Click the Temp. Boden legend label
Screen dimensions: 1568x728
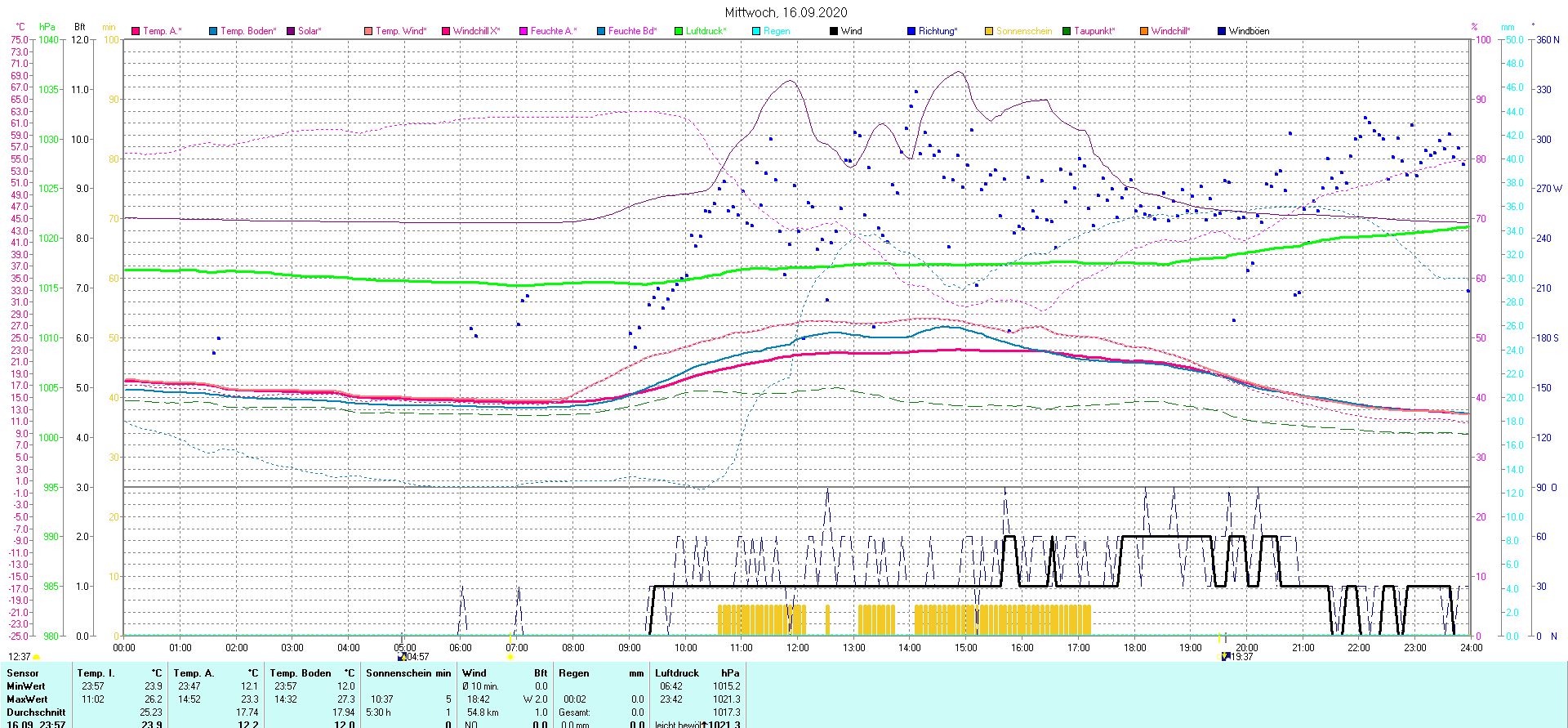(247, 31)
